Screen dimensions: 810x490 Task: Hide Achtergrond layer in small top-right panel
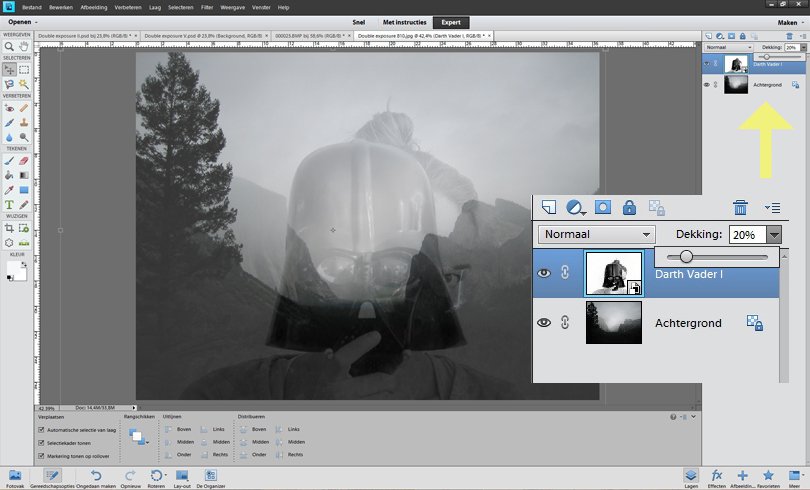(707, 85)
